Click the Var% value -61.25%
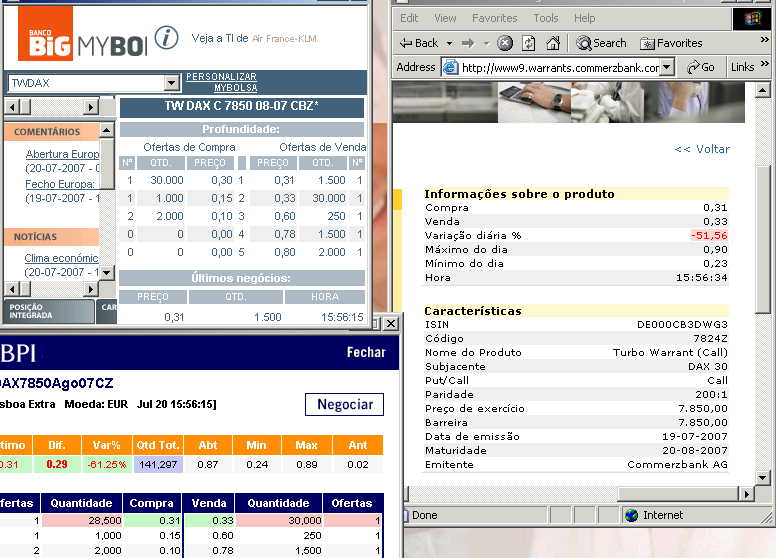This screenshot has width=776, height=558. click(106, 465)
